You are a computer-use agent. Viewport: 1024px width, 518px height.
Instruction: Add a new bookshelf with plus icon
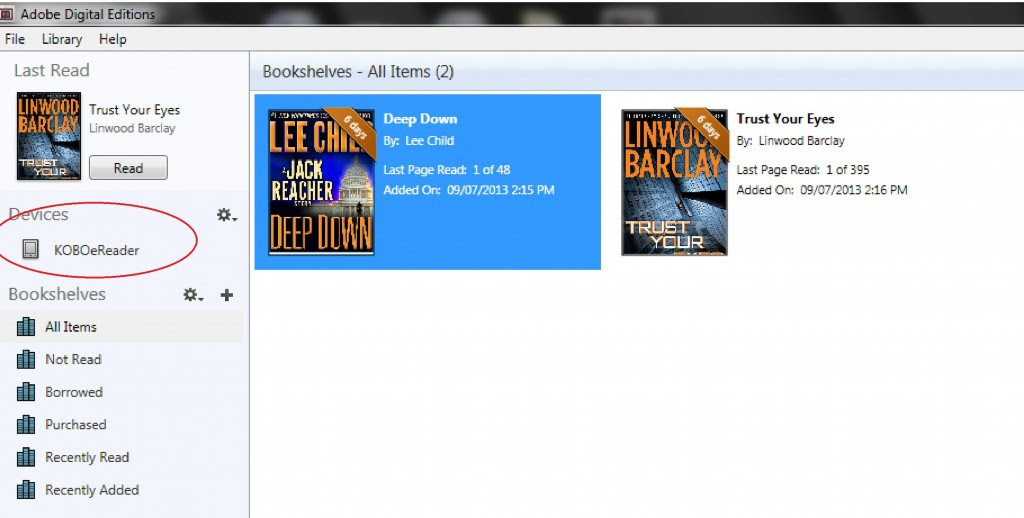tap(227, 295)
